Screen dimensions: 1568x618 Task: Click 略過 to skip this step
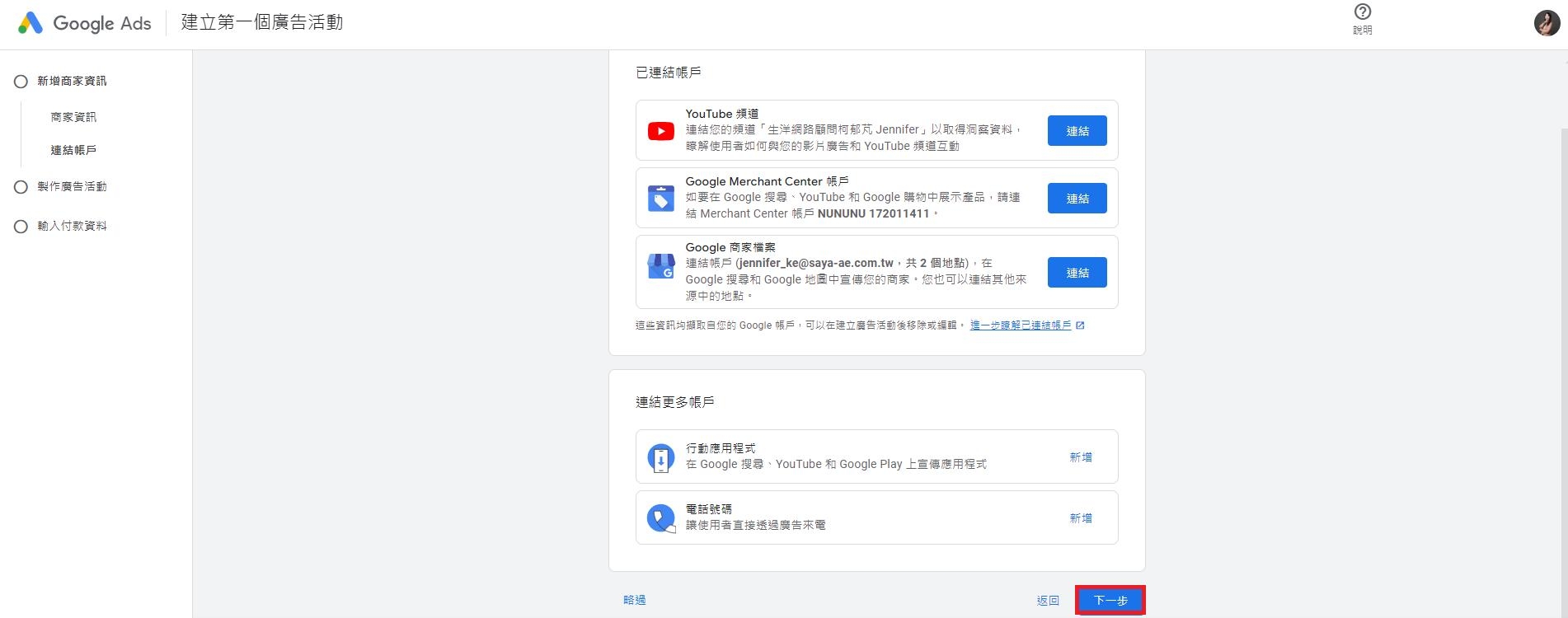click(x=634, y=600)
